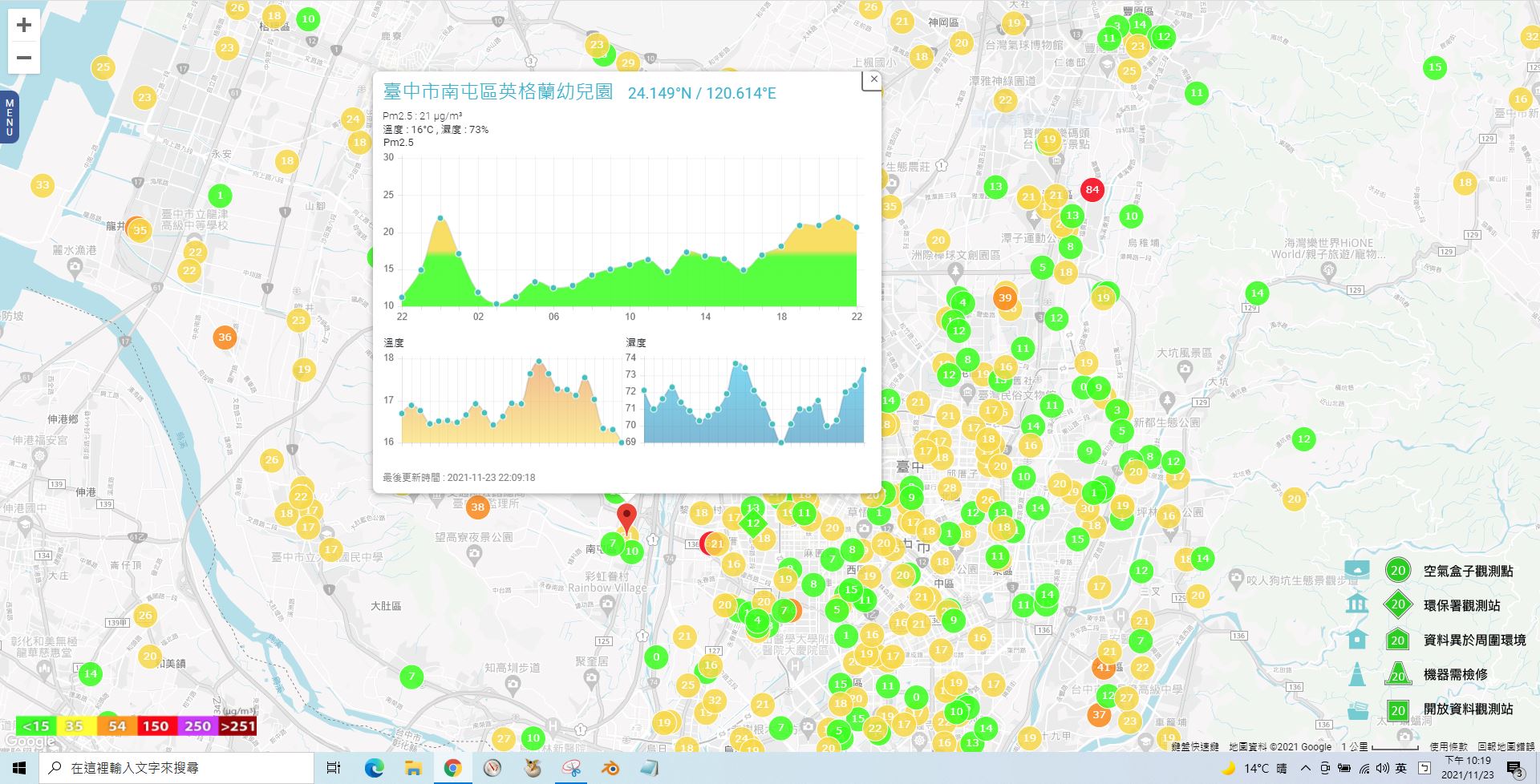
Task: Click 台灣氣球博物館 map label
Action: (x=1024, y=45)
